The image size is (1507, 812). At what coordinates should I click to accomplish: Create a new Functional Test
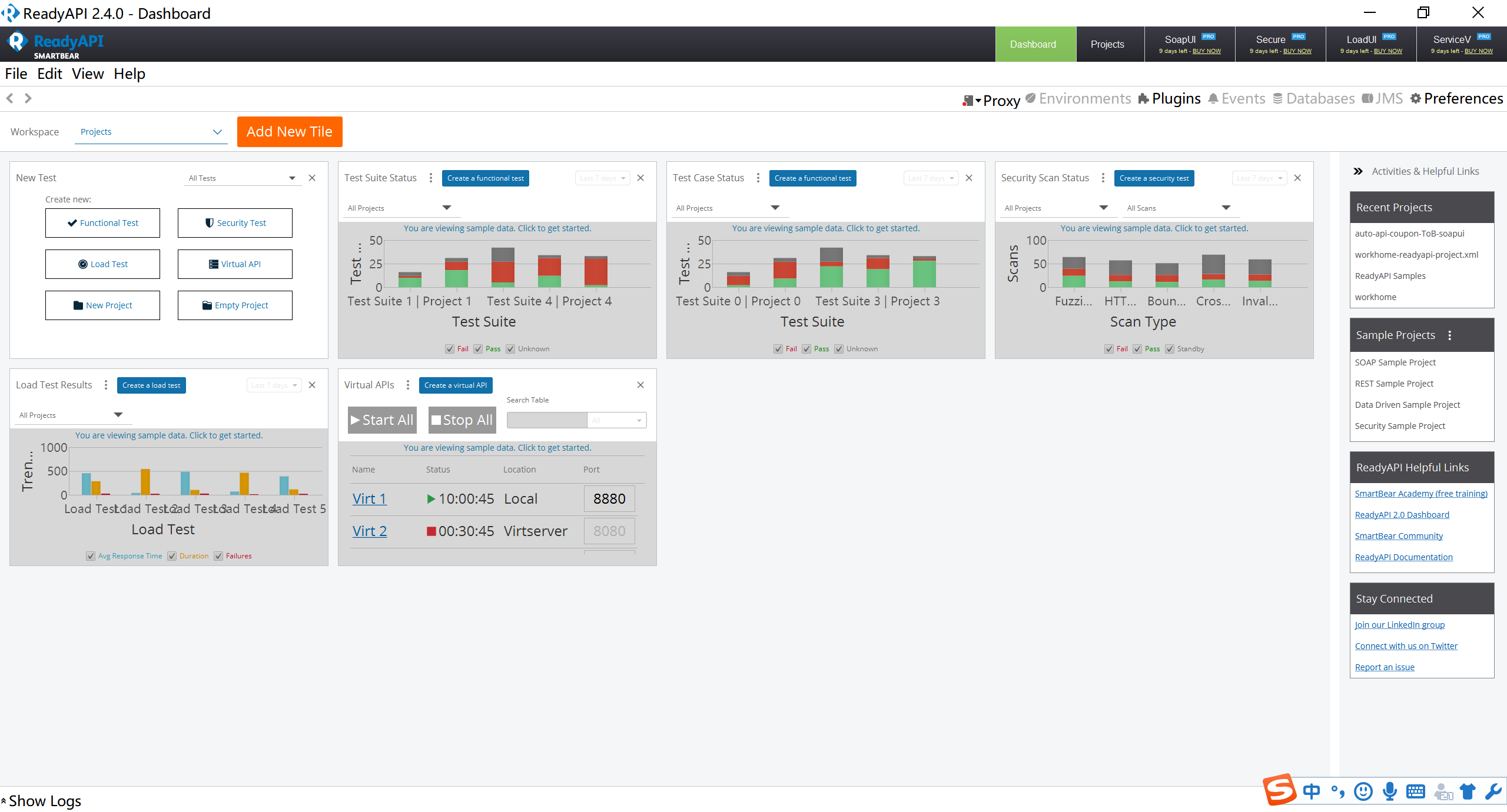102,223
